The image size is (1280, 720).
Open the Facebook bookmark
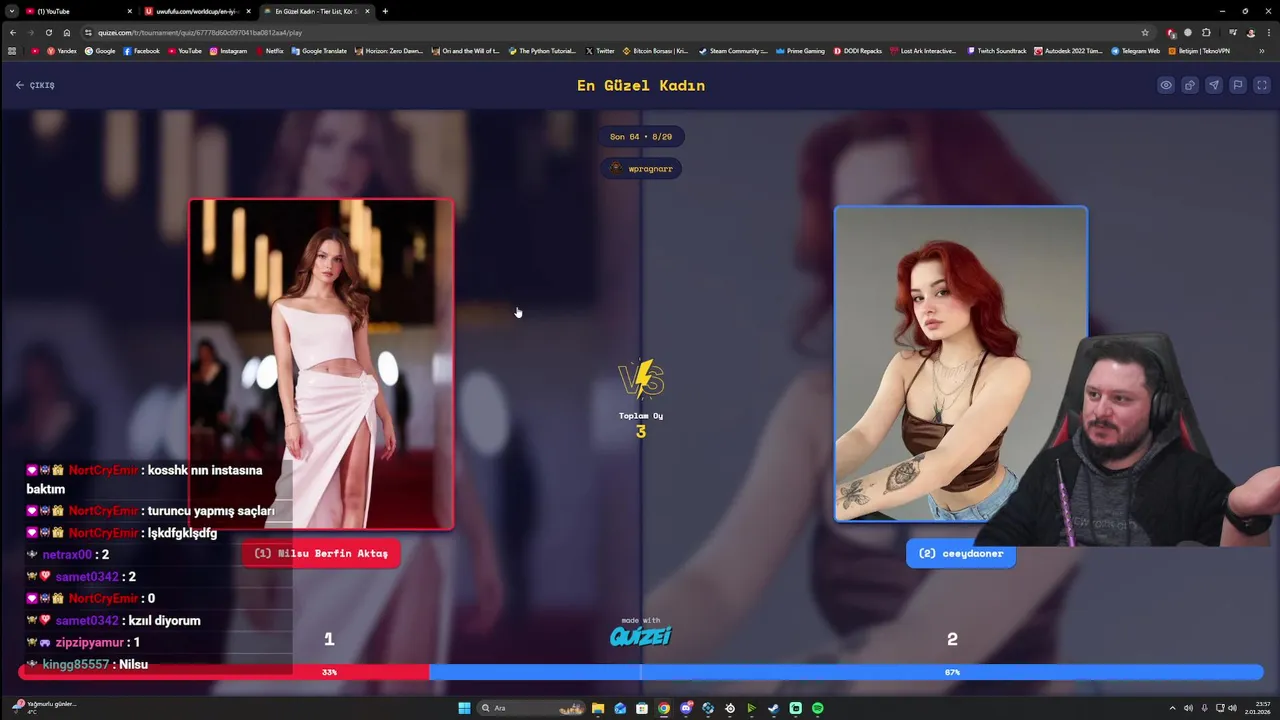[x=141, y=51]
